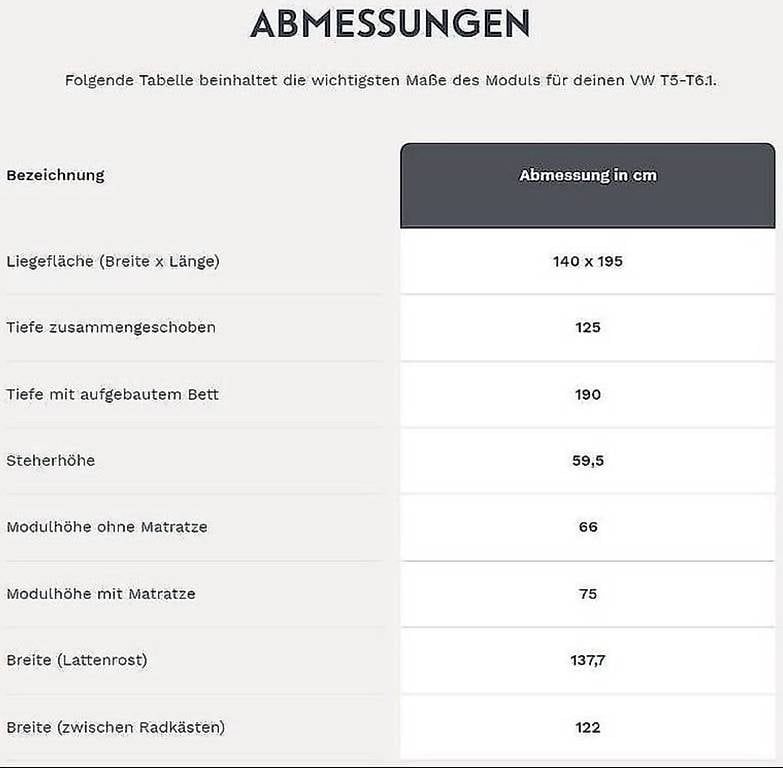Click the value cell '66'
This screenshot has width=783, height=768.
click(x=588, y=527)
